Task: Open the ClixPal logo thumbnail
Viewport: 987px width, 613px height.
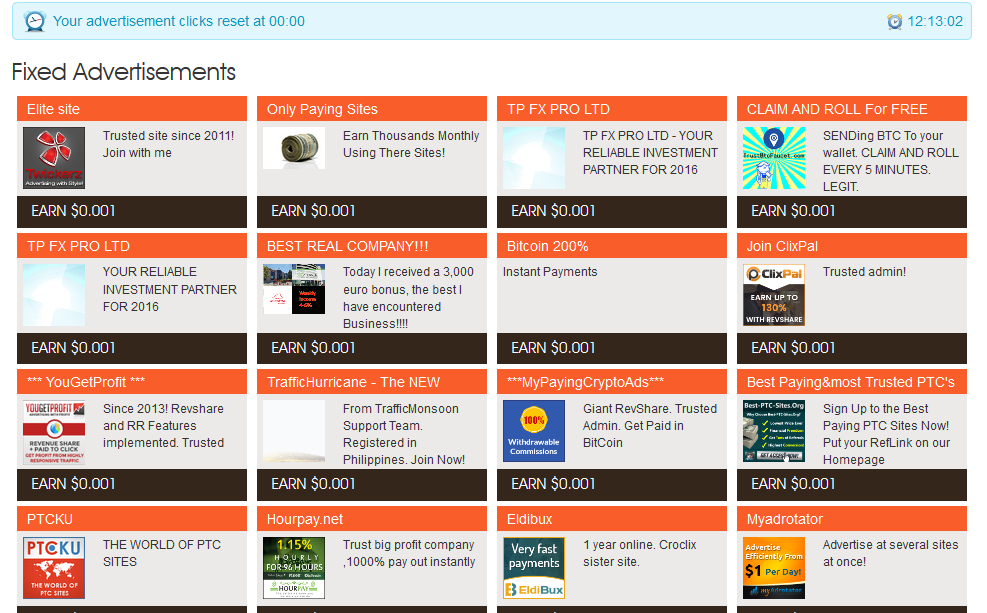Action: coord(774,295)
